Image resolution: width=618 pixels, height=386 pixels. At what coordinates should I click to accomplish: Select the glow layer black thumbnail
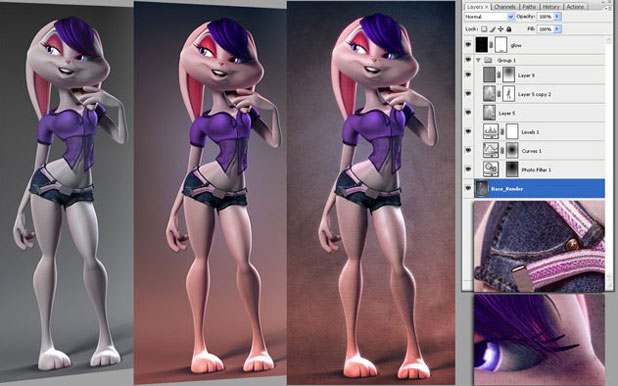tap(482, 45)
